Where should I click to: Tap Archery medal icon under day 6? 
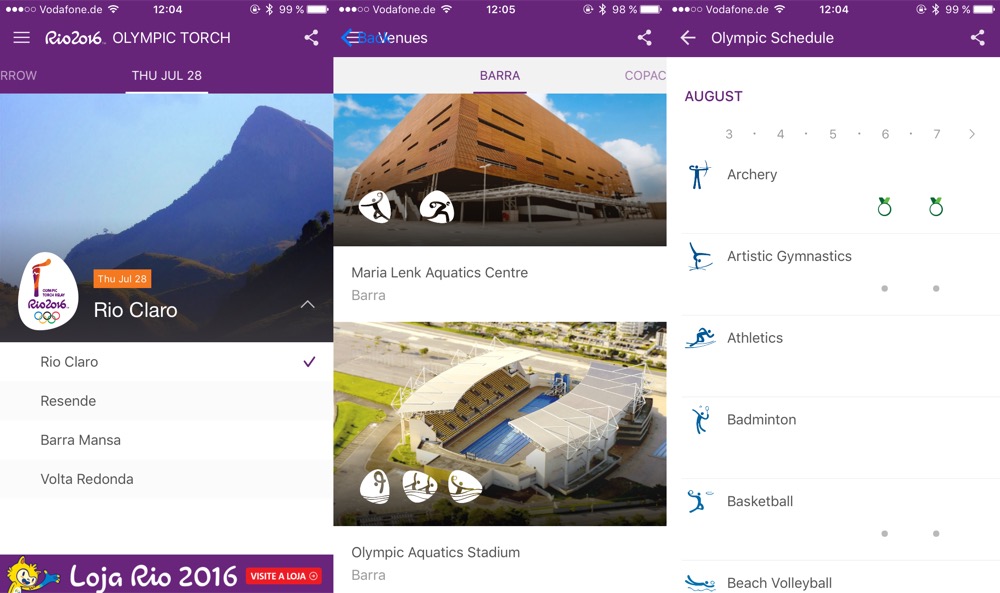point(885,207)
